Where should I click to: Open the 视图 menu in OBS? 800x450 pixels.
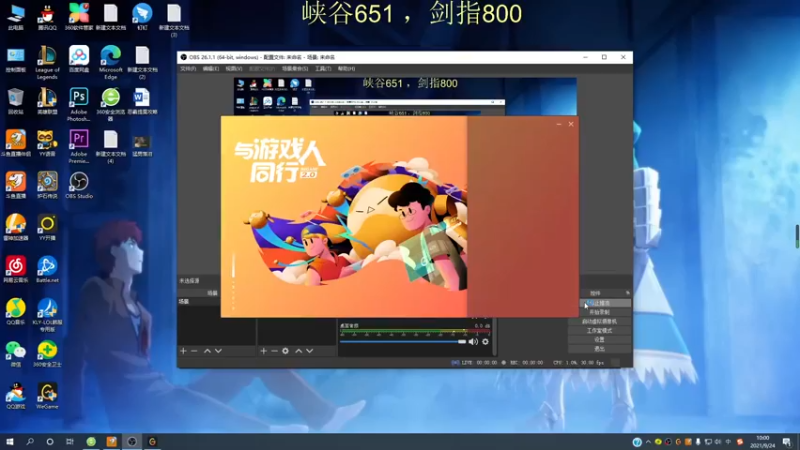[x=234, y=68]
